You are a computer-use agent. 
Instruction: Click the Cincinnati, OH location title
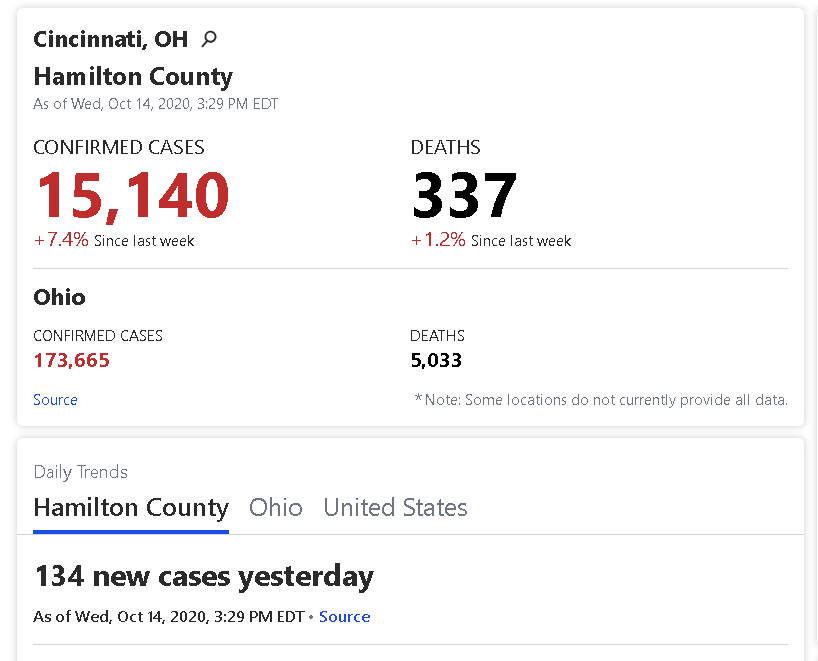coord(111,39)
